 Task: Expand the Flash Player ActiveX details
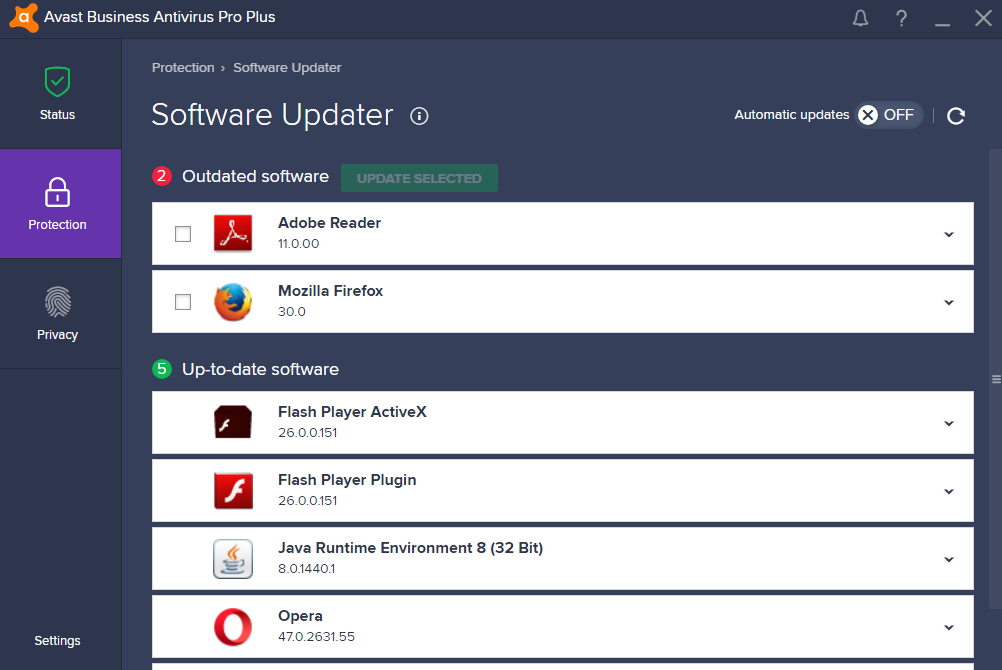coord(949,423)
